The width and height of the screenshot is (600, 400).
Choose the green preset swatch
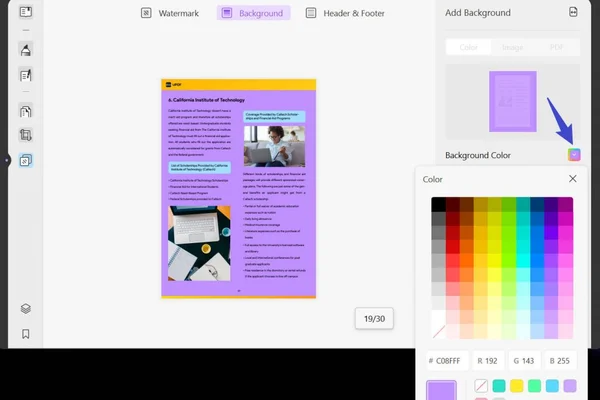click(535, 386)
